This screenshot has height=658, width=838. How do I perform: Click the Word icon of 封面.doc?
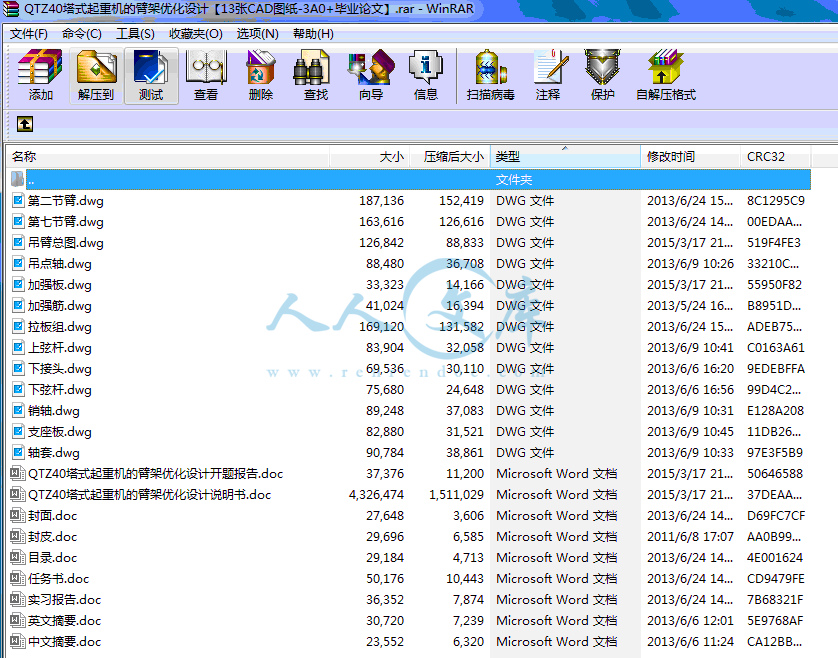pyautogui.click(x=18, y=515)
